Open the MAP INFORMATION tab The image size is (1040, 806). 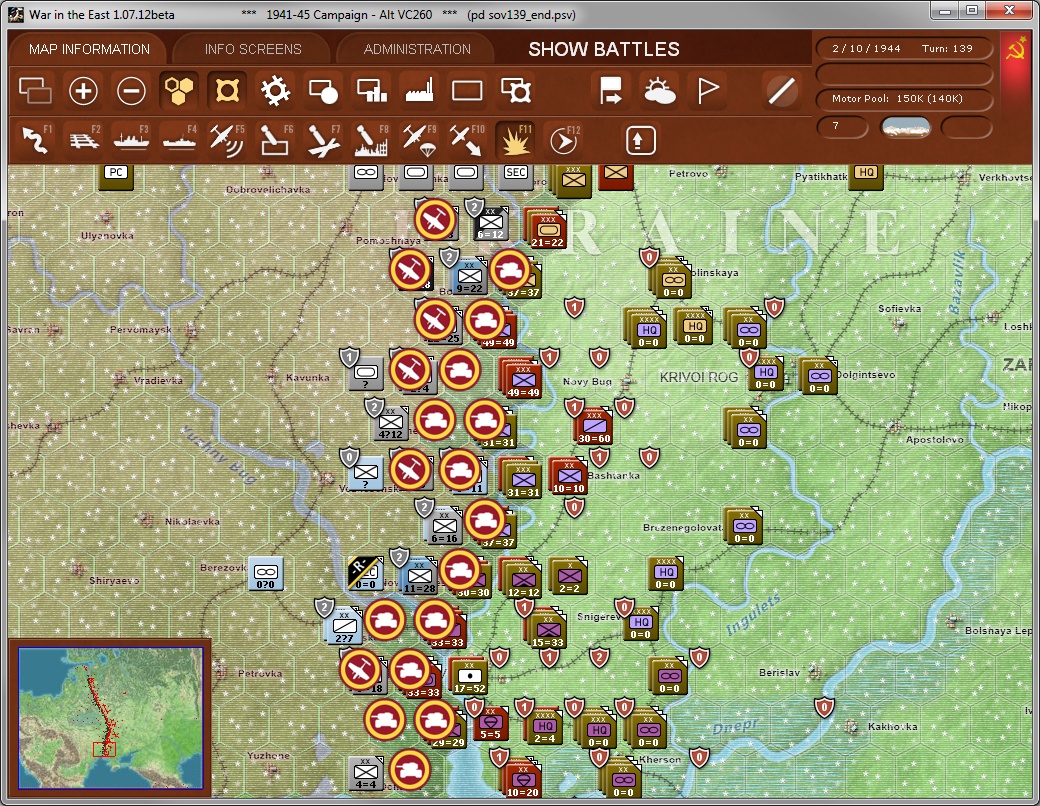click(x=90, y=49)
